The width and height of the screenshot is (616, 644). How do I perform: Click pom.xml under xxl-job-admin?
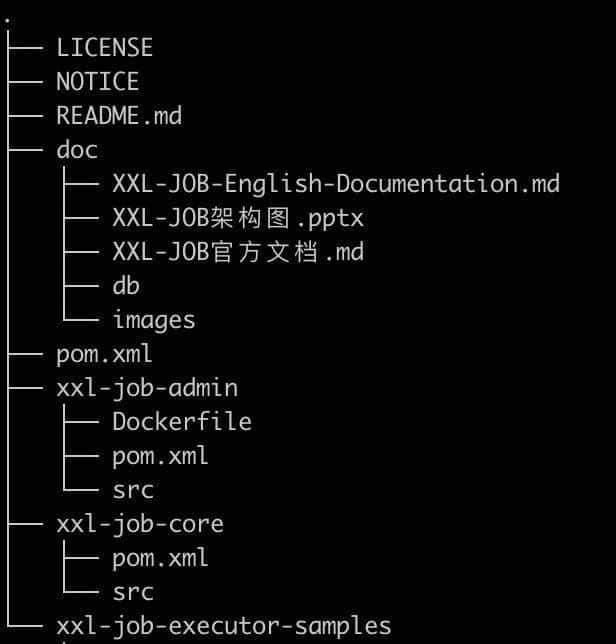160,456
